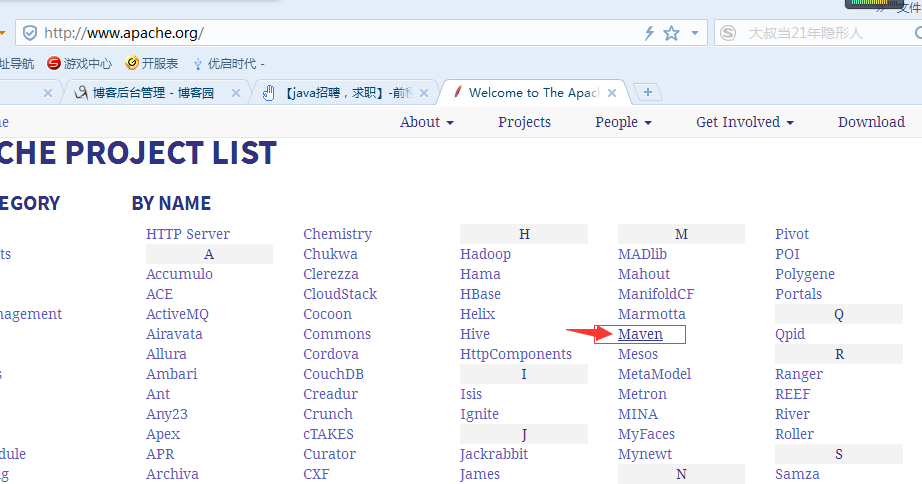The width and height of the screenshot is (922, 484).
Task: Click the lightning speed-mode icon
Action: 649,33
